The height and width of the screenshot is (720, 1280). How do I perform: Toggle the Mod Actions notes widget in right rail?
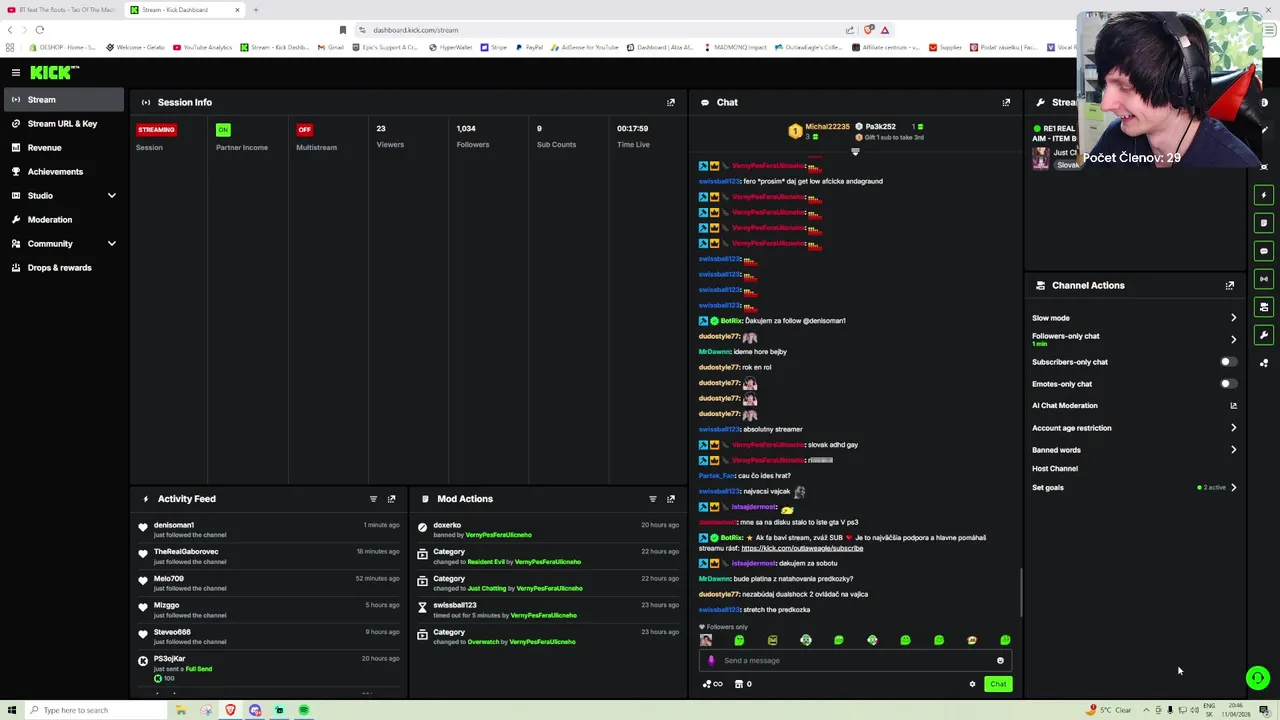(x=1264, y=223)
